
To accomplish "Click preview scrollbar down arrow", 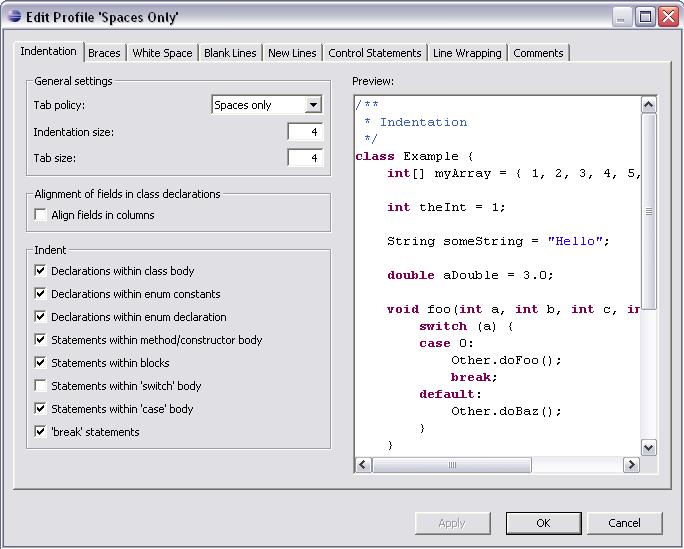I will coord(648,448).
